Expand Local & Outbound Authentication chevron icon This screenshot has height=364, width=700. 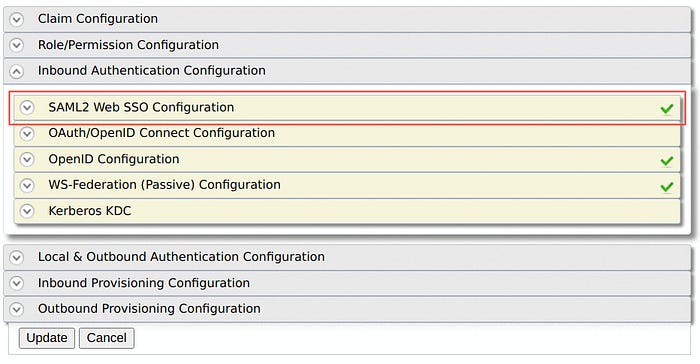tap(17, 257)
